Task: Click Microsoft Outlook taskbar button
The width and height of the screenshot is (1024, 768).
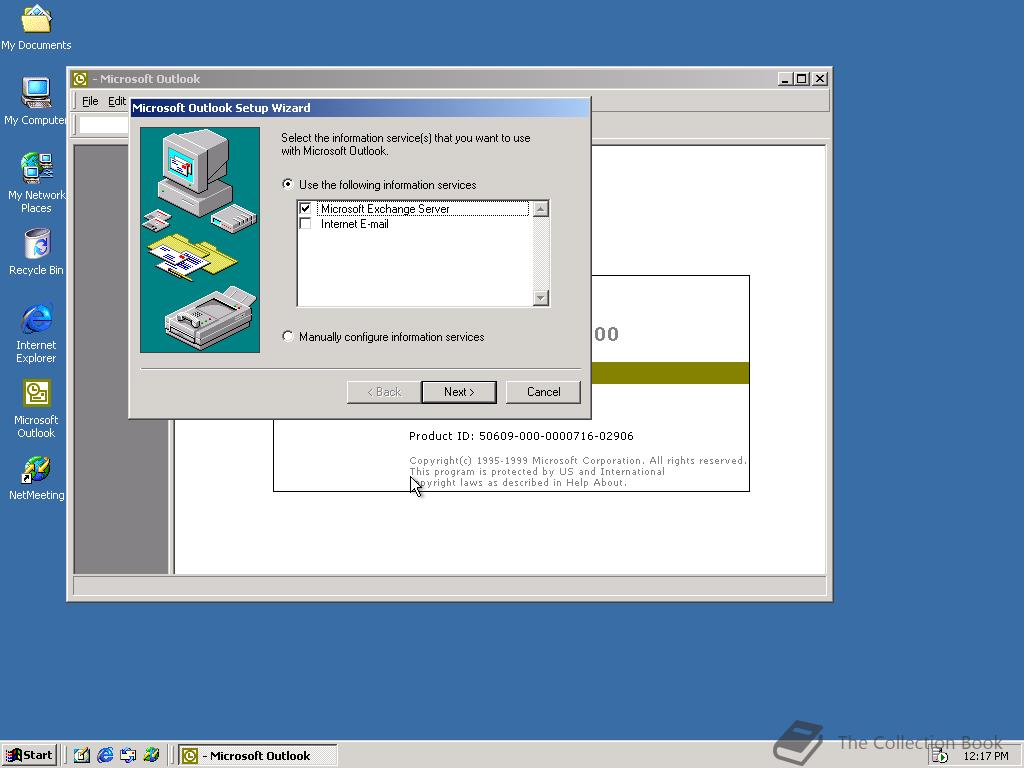Action: point(258,756)
